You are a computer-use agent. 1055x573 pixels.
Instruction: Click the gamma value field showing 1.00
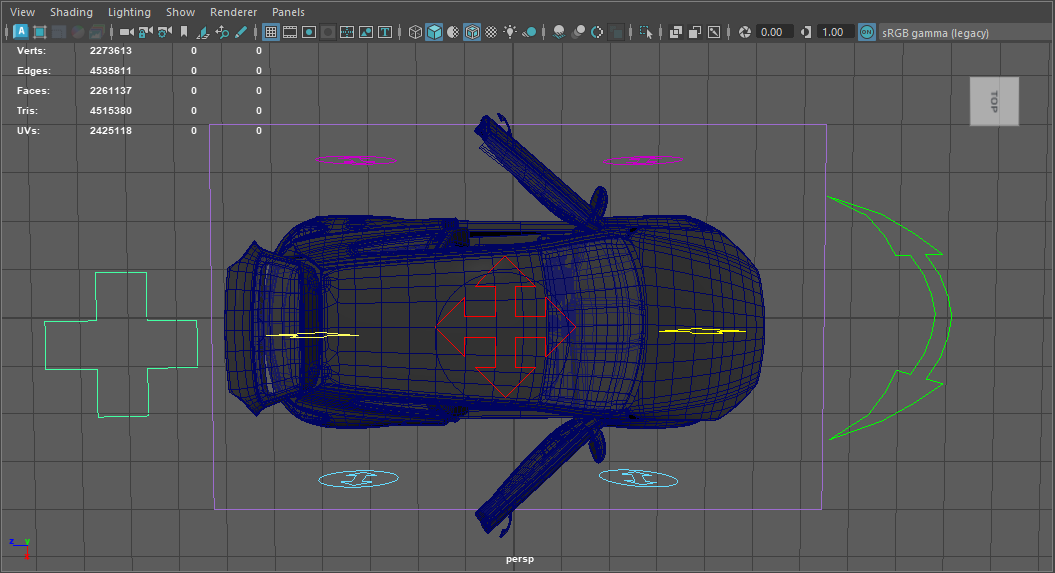pyautogui.click(x=832, y=32)
